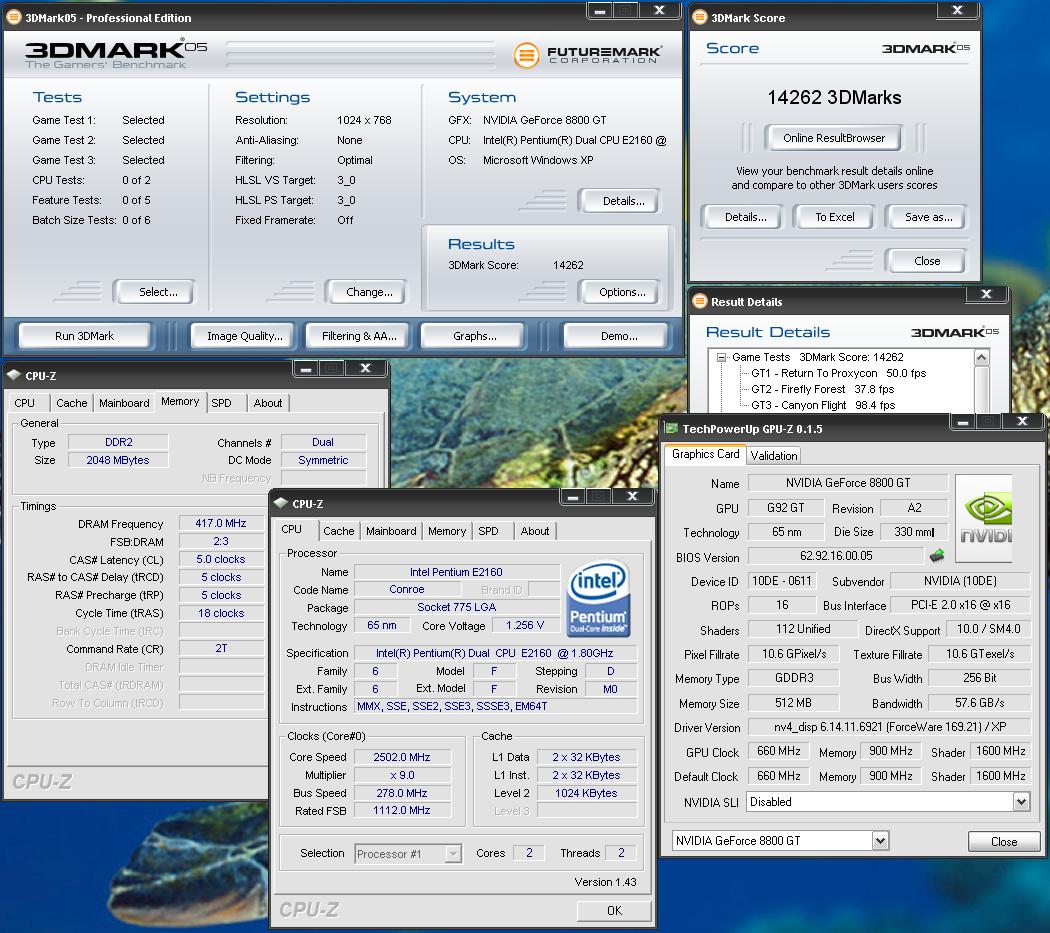Click the GPU Name field in GPU-Z
Viewport: 1050px width, 933px height.
848,483
